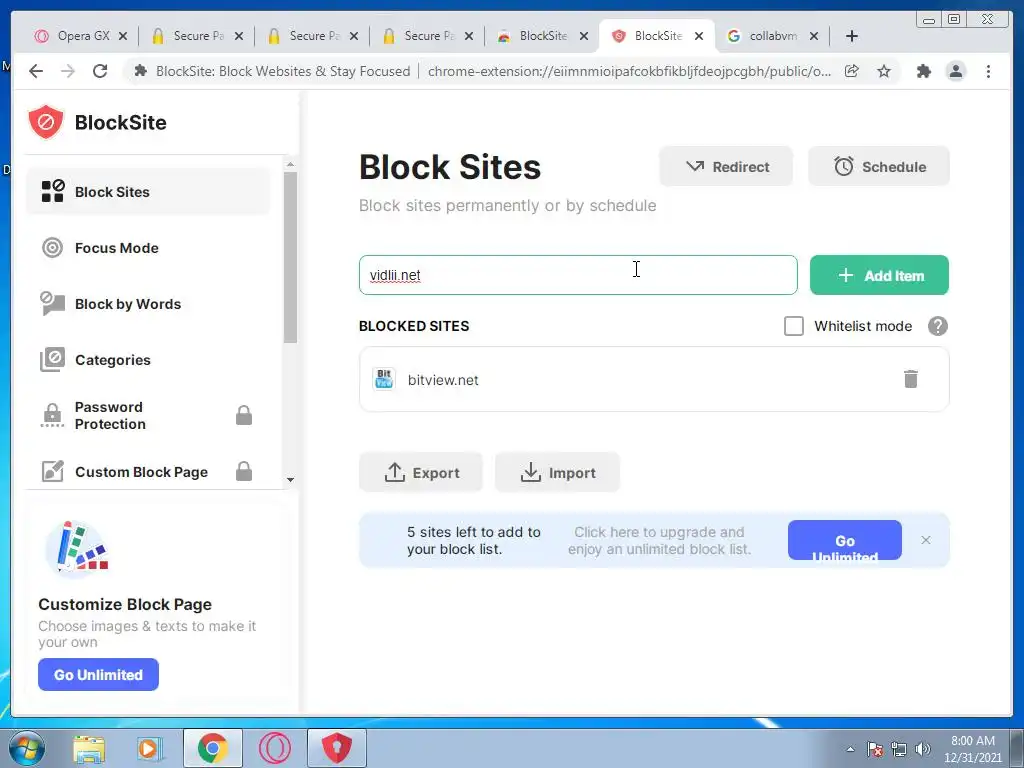
Task: Click Go Unlimited under Customize Block Page
Action: 98,675
